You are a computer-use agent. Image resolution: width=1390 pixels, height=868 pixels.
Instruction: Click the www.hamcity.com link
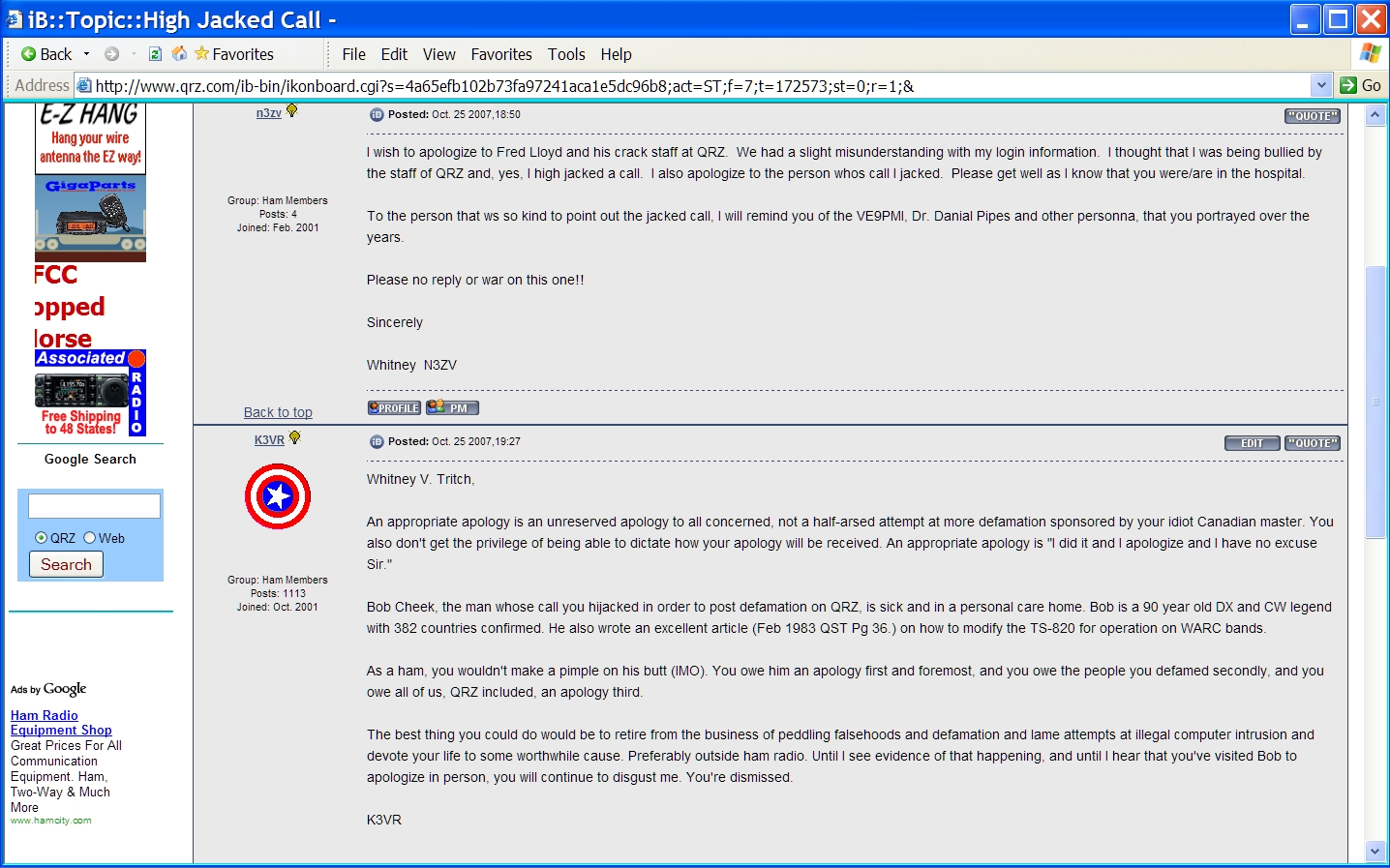pos(51,821)
